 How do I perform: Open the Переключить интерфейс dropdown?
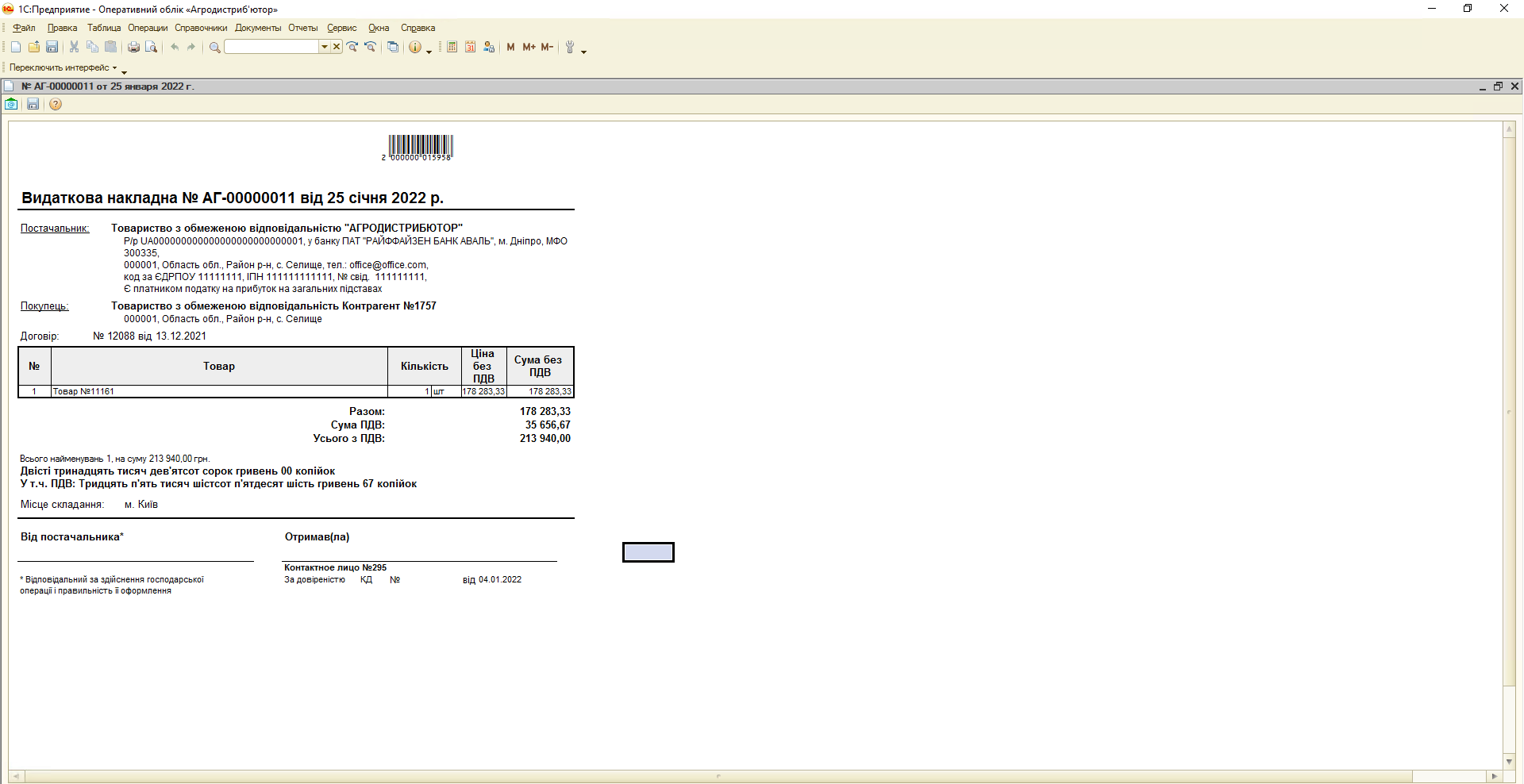coord(63,67)
